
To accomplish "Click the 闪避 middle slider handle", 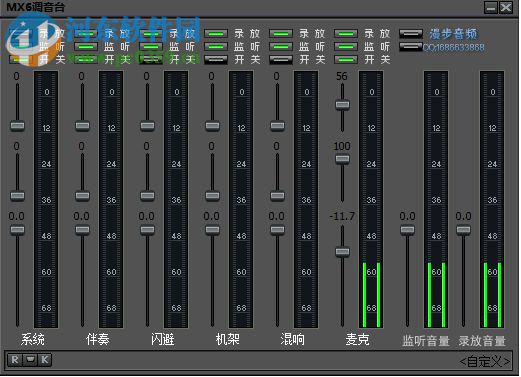I will (x=147, y=196).
